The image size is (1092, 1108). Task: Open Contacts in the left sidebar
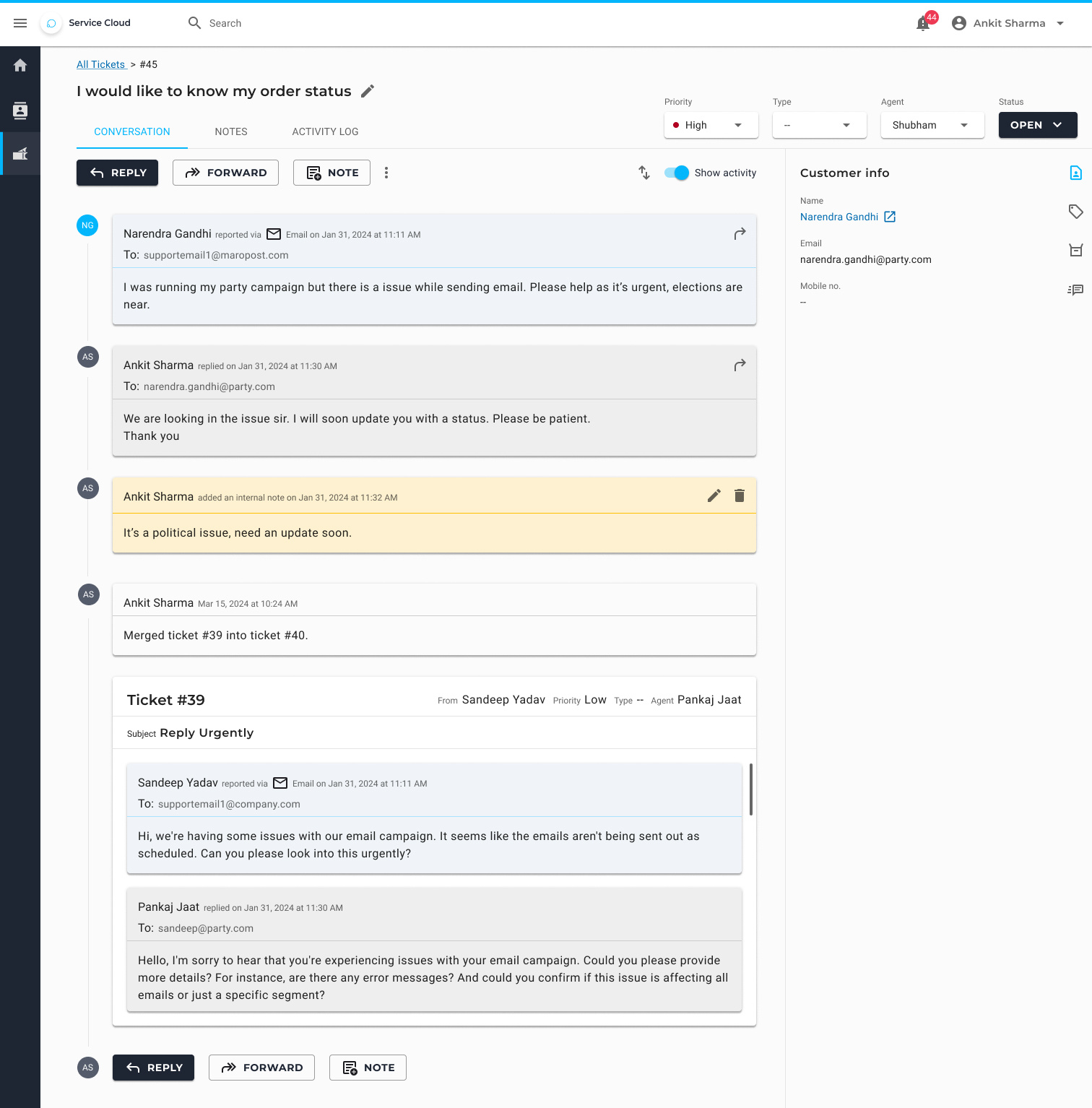click(20, 111)
